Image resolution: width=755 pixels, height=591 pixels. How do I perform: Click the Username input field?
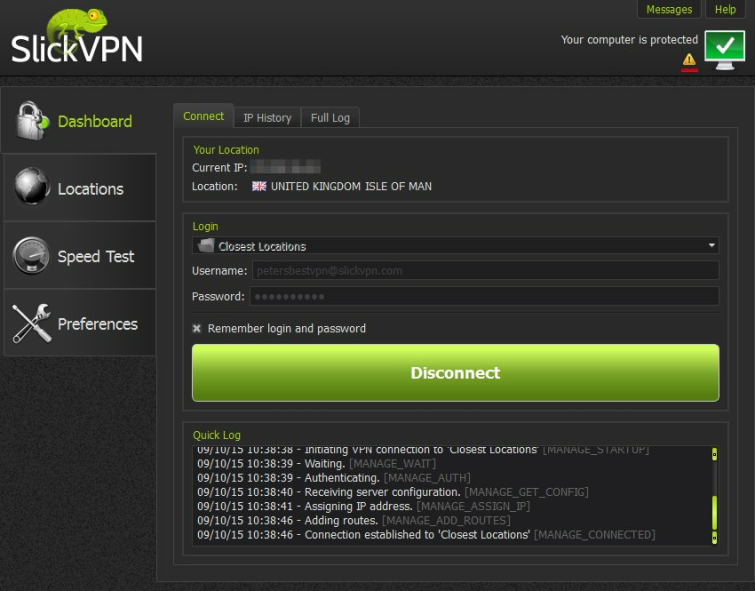coord(485,271)
